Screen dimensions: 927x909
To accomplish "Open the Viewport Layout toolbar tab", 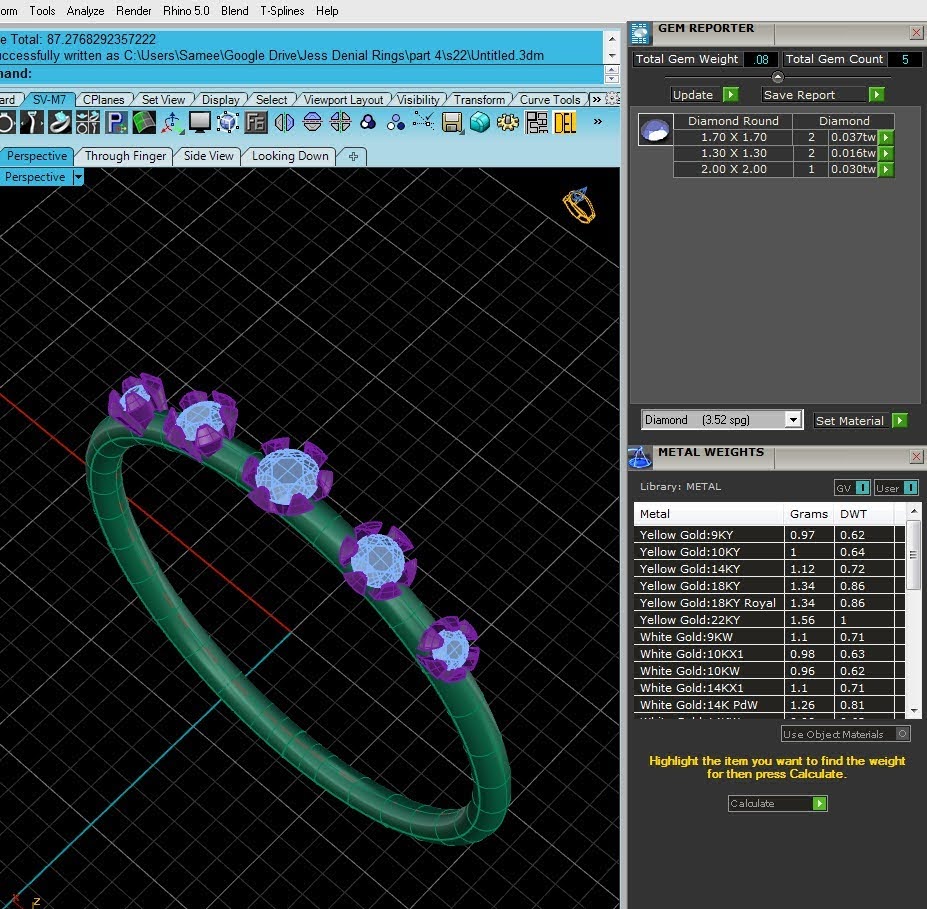I will tap(343, 99).
